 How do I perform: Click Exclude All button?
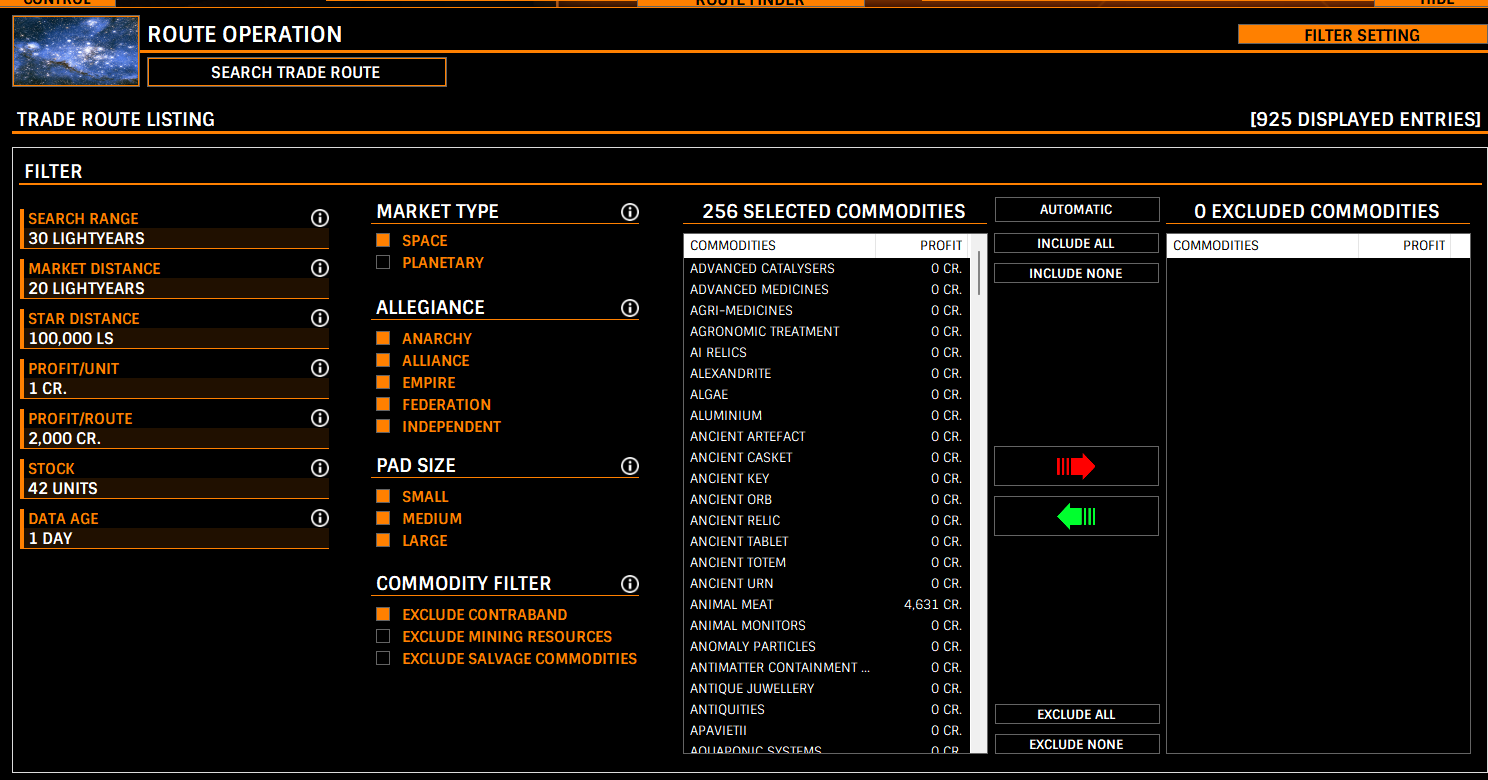coord(1076,714)
